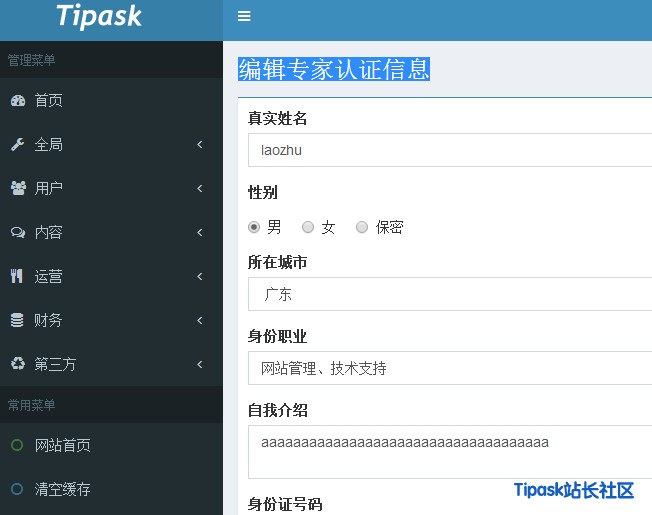The width and height of the screenshot is (652, 515).
Task: Click the 自我介绍 textarea
Action: 450,452
